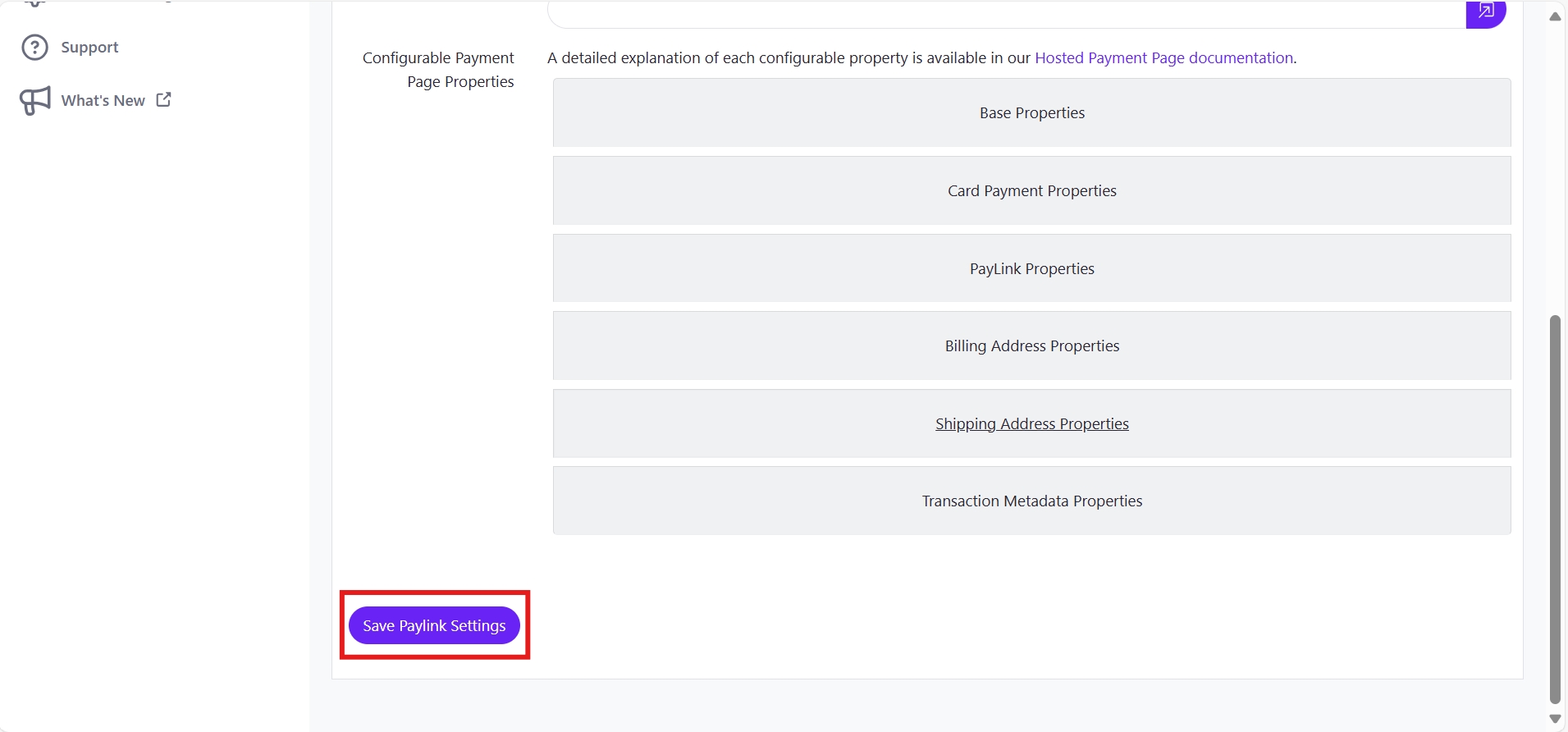Screen dimensions: 1568x732
Task: Expand the PayLink Properties section
Action: point(1031,268)
